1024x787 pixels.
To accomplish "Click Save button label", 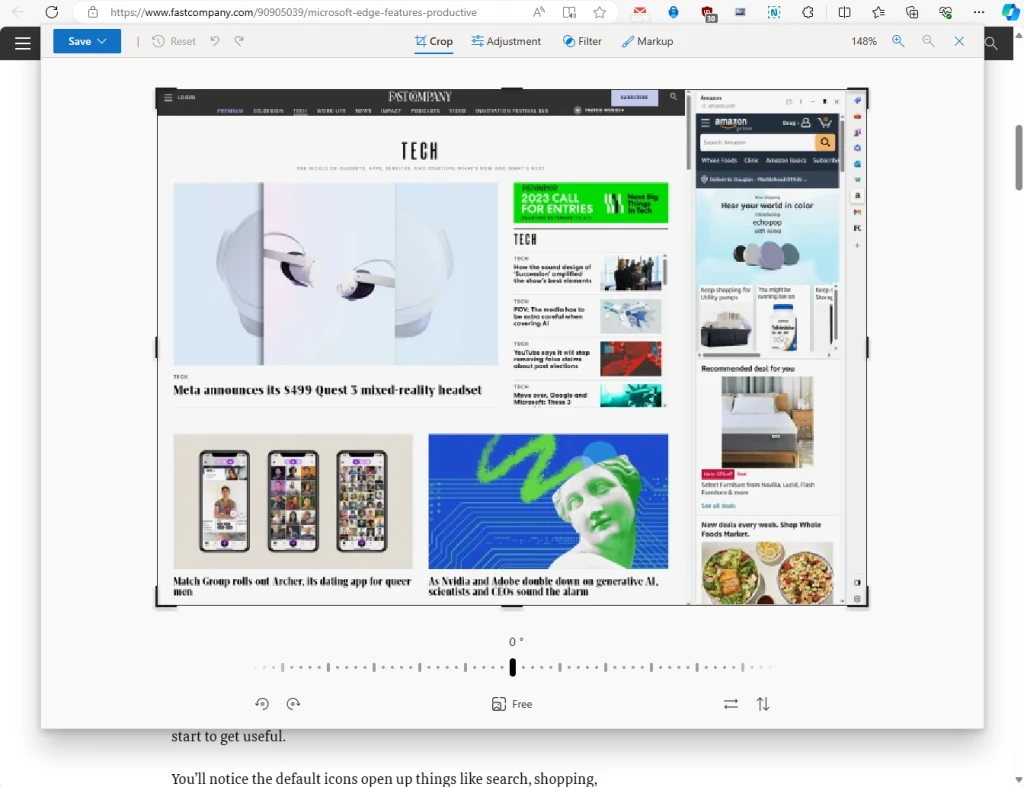I will pyautogui.click(x=80, y=41).
